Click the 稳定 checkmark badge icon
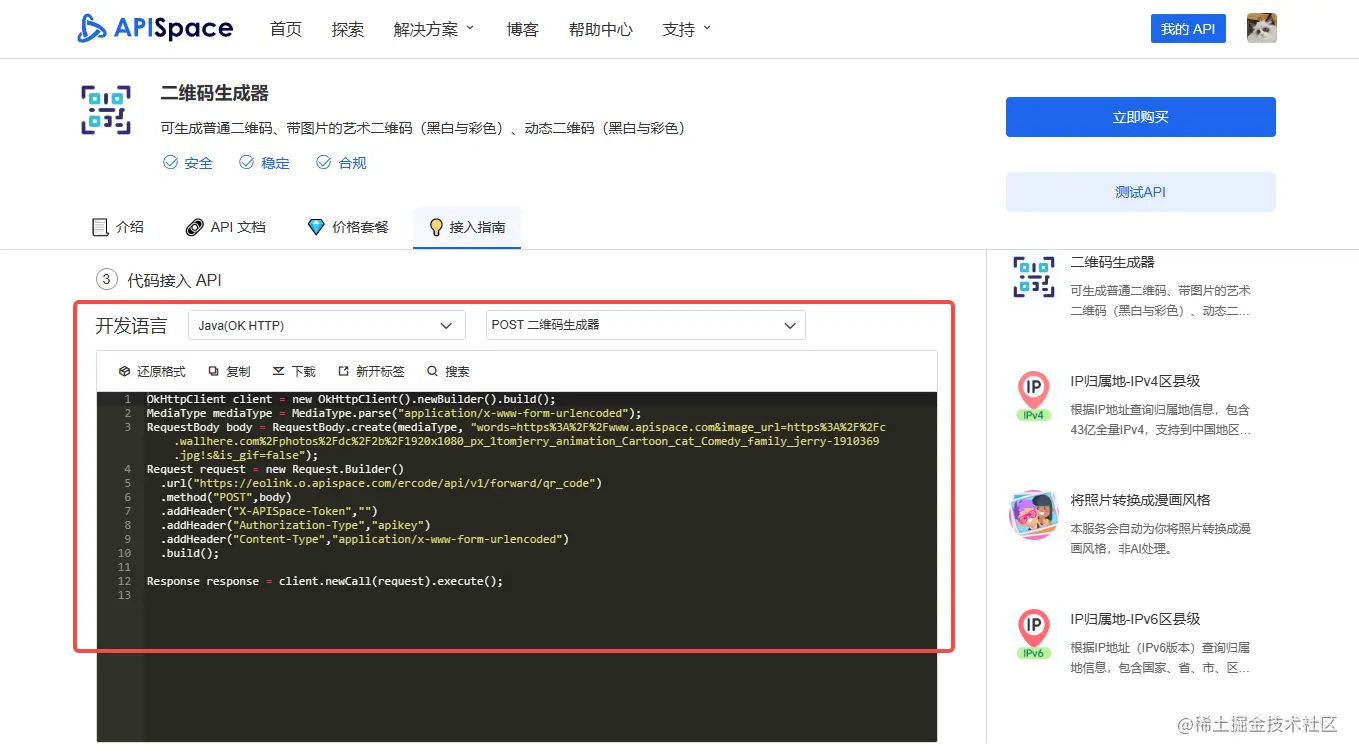This screenshot has height=756, width=1359. (x=246, y=162)
